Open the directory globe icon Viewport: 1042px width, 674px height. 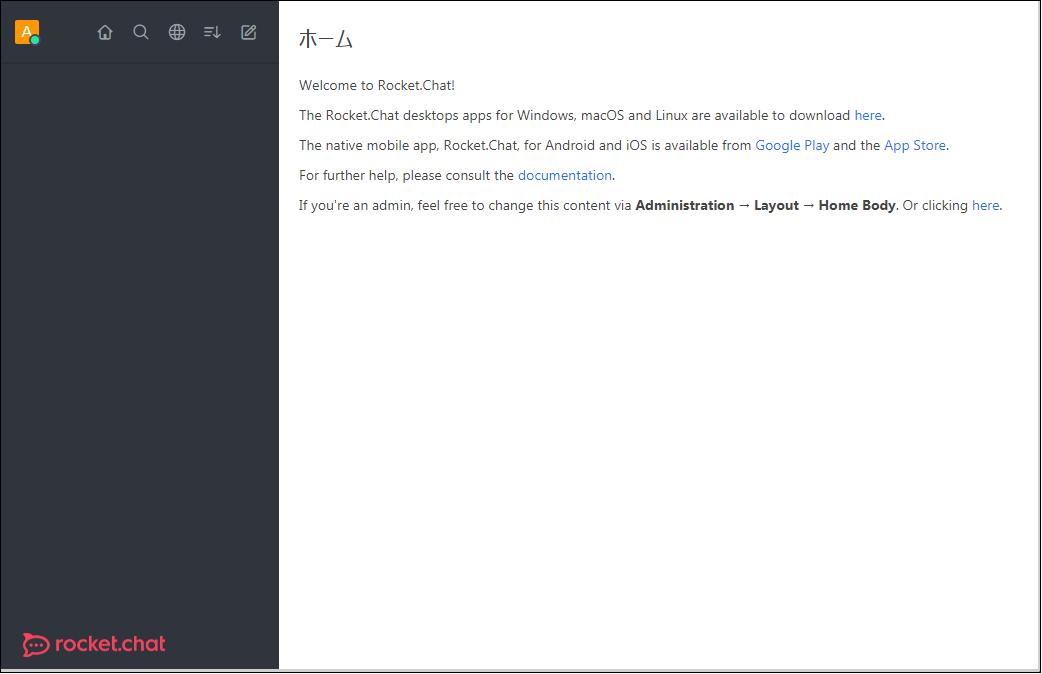tap(177, 32)
